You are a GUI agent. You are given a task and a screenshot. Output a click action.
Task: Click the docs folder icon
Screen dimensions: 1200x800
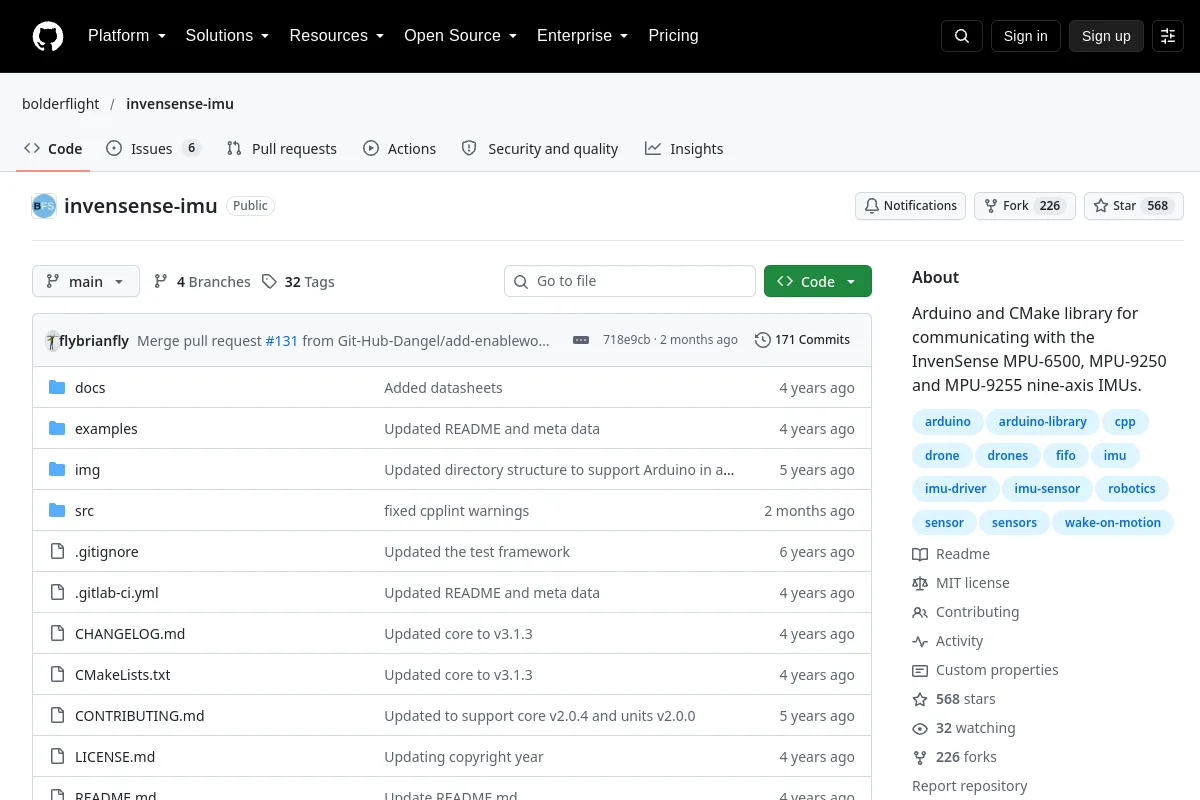[x=57, y=388]
